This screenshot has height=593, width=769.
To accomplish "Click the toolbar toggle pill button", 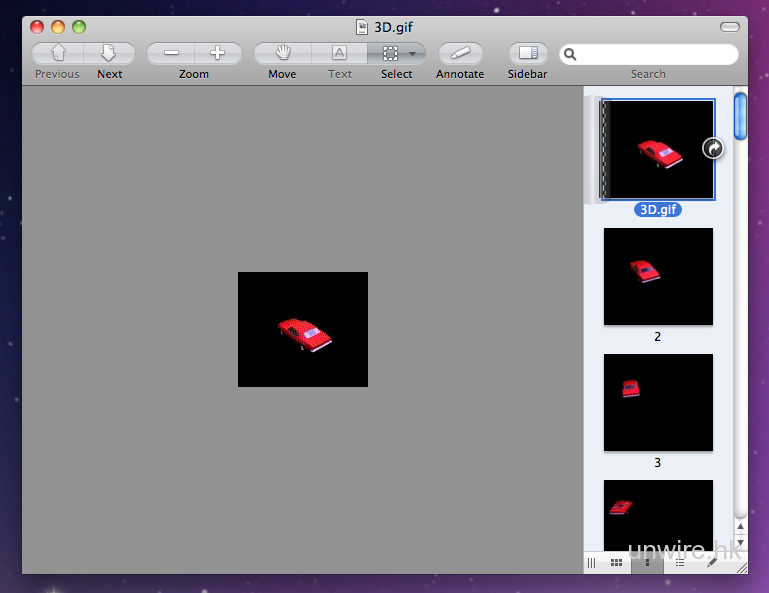I will tap(730, 27).
